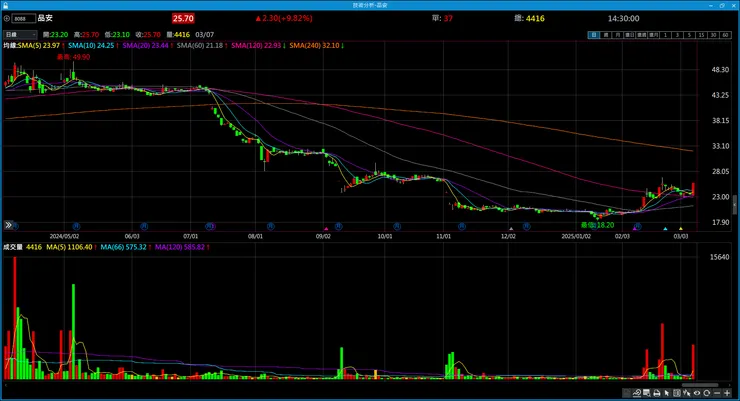Click the monthly marker icon near 10/01
Screen dimensions: 740x401
397,226
